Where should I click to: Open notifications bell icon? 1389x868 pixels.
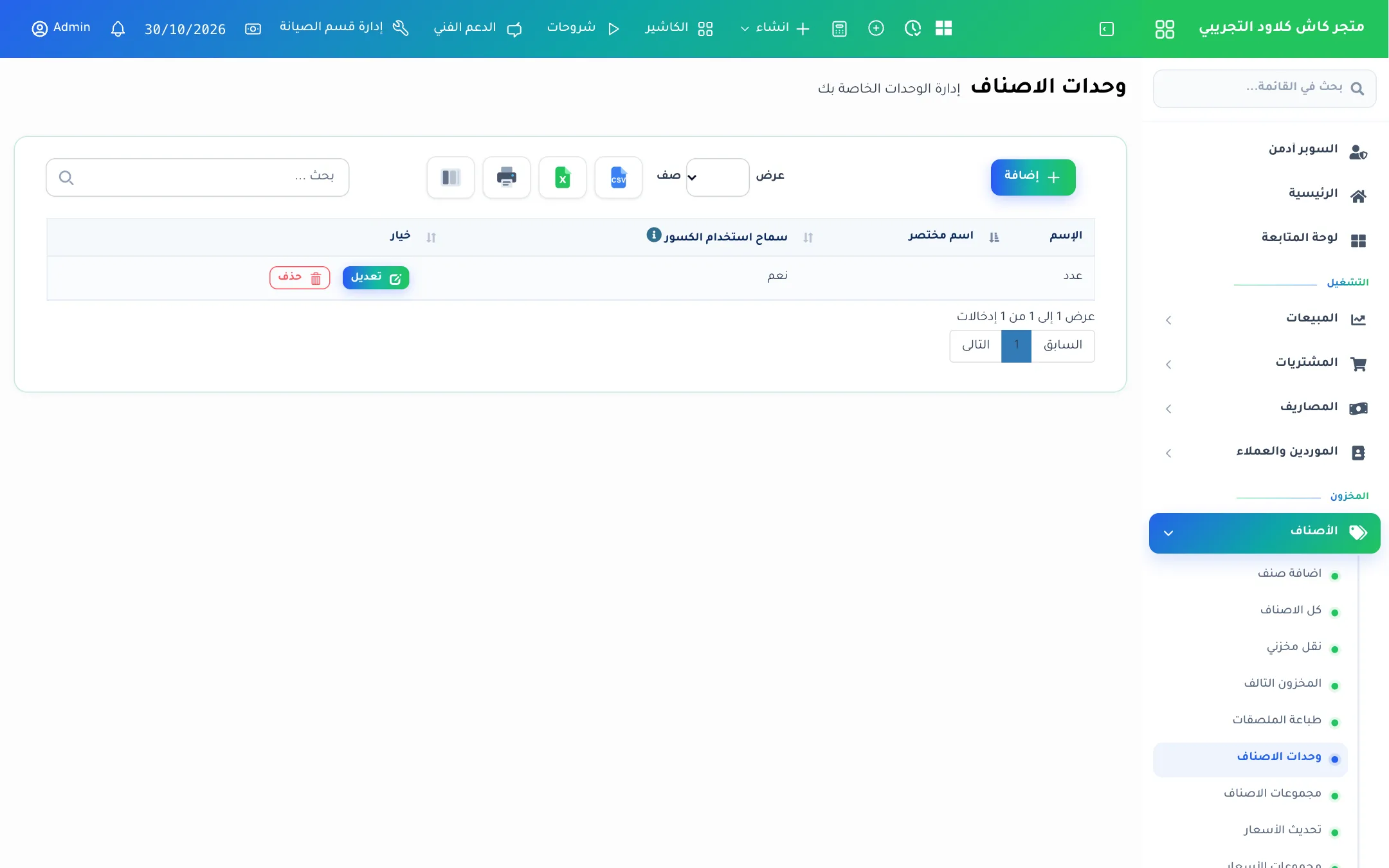click(118, 29)
